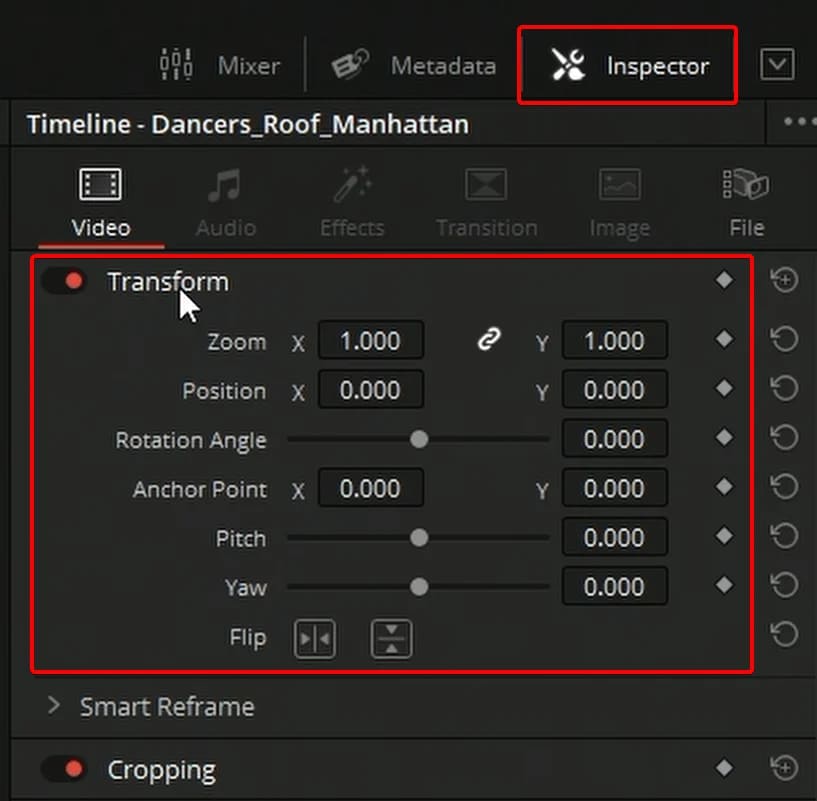Click the vertical flip icon
The image size is (817, 801).
point(392,637)
